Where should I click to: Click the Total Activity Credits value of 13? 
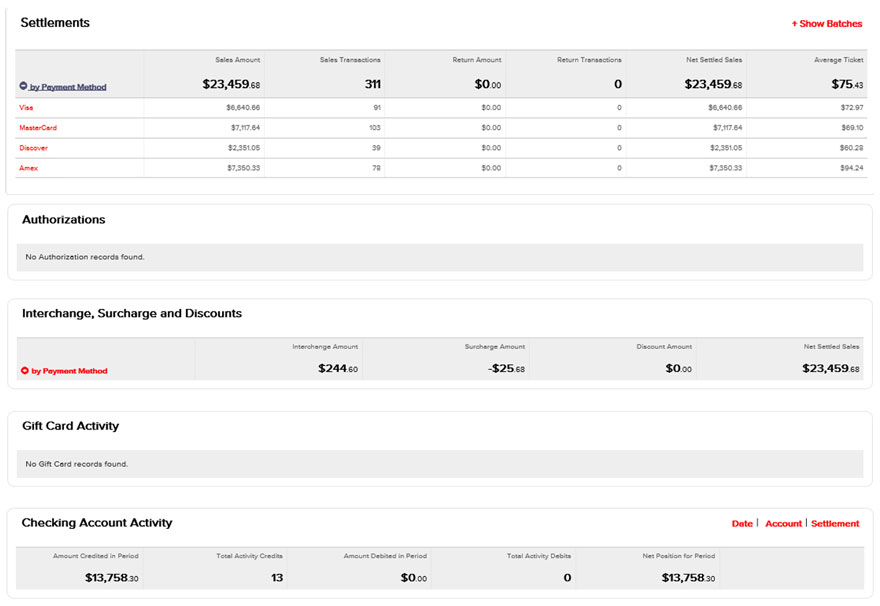pyautogui.click(x=277, y=577)
